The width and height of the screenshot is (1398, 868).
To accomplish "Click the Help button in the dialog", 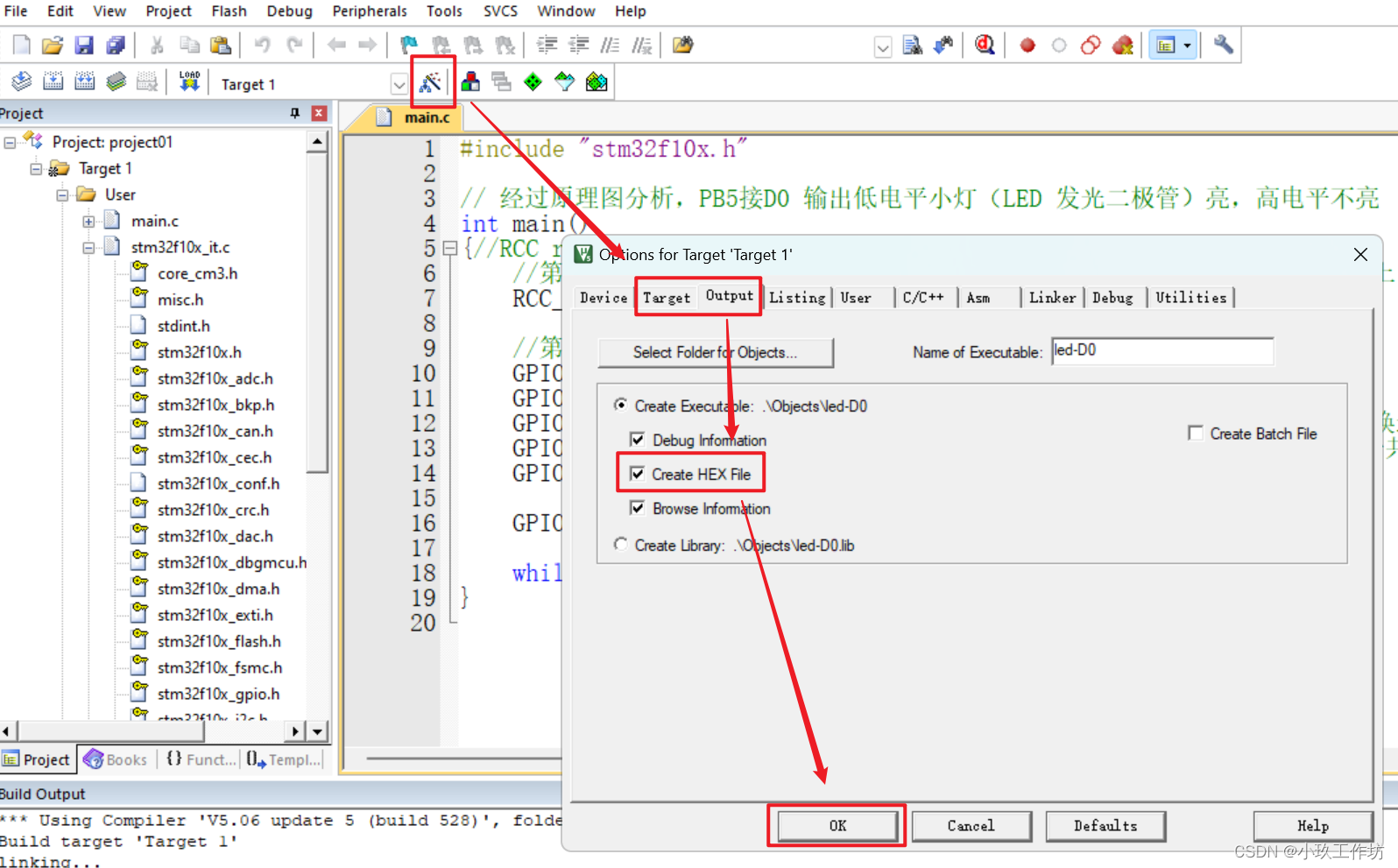I will (x=1312, y=826).
